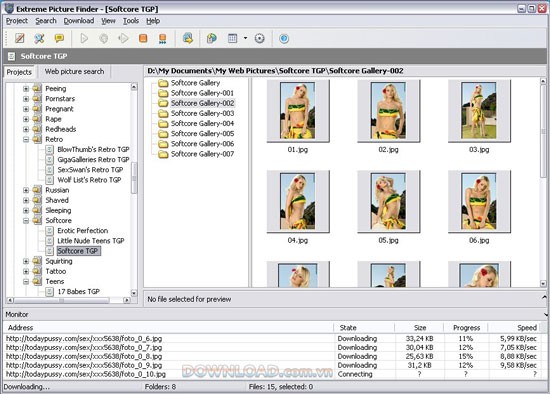Click the edit project properties icon
This screenshot has width=550, height=394.
(20, 38)
